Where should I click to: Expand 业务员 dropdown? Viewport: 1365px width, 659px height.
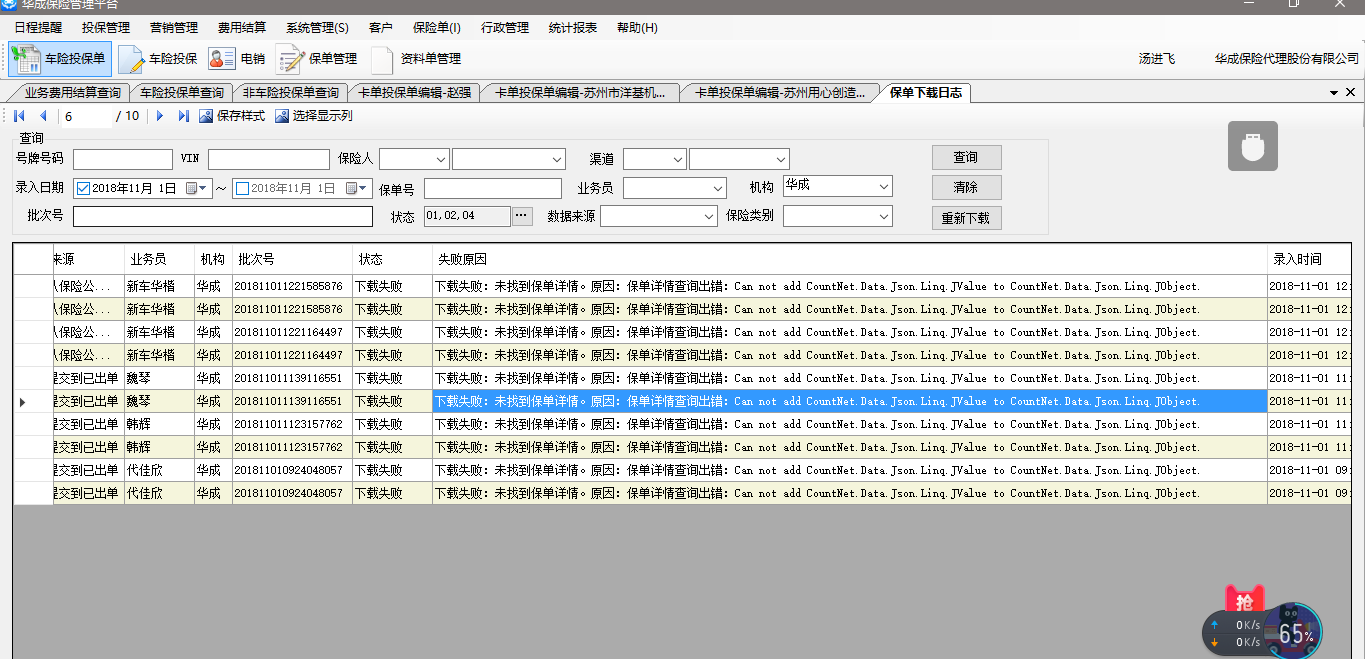(718, 188)
